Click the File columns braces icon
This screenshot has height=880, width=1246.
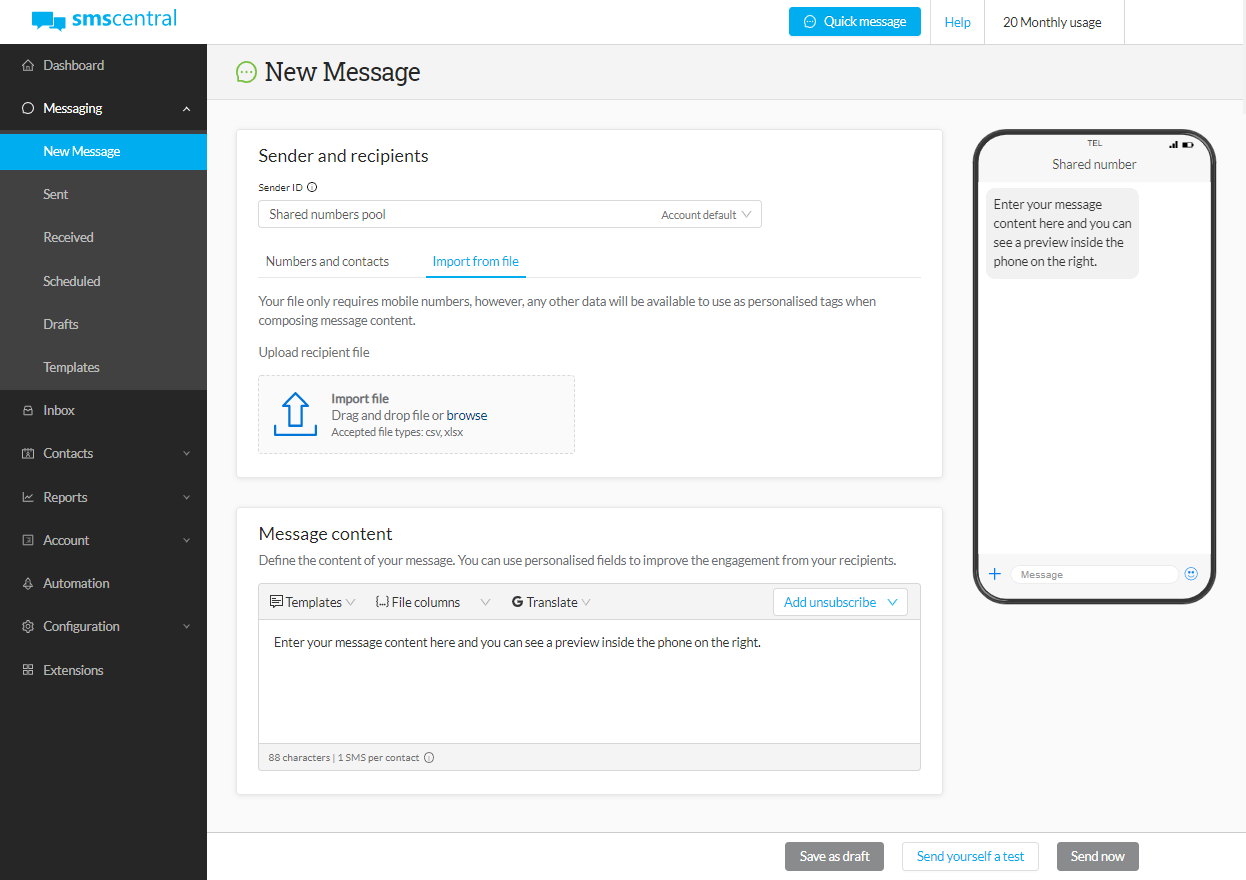click(382, 602)
